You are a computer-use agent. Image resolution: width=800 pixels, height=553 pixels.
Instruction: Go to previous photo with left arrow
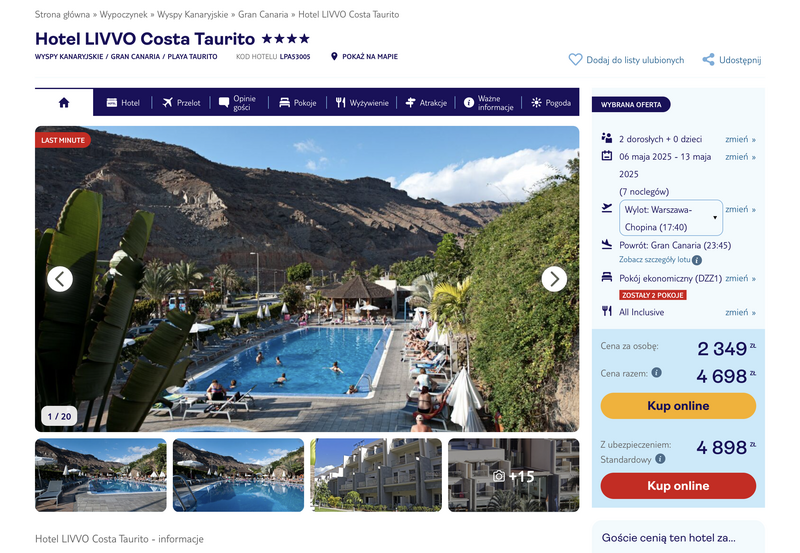60,279
